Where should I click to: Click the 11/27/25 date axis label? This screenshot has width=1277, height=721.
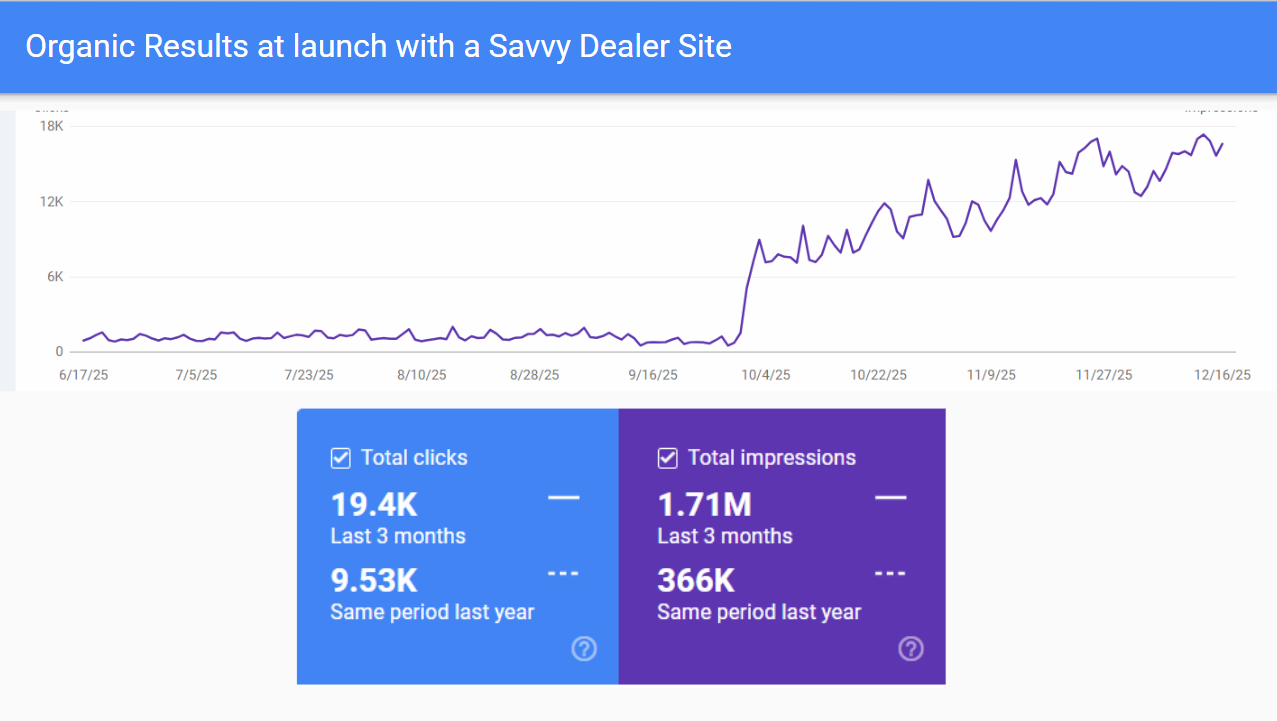coord(1104,375)
